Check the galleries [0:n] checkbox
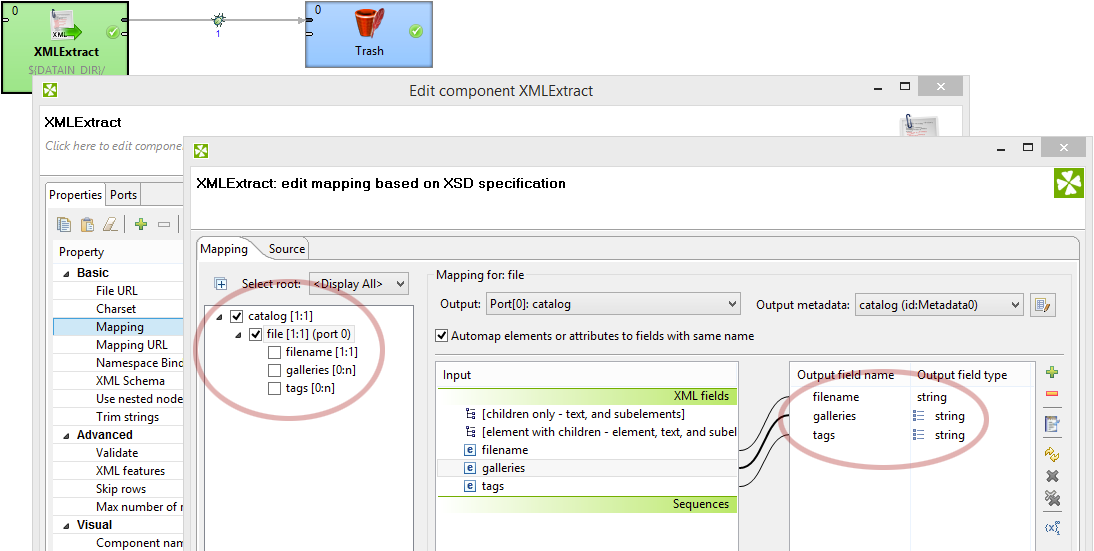This screenshot has height=551, width=1094. pyautogui.click(x=274, y=370)
